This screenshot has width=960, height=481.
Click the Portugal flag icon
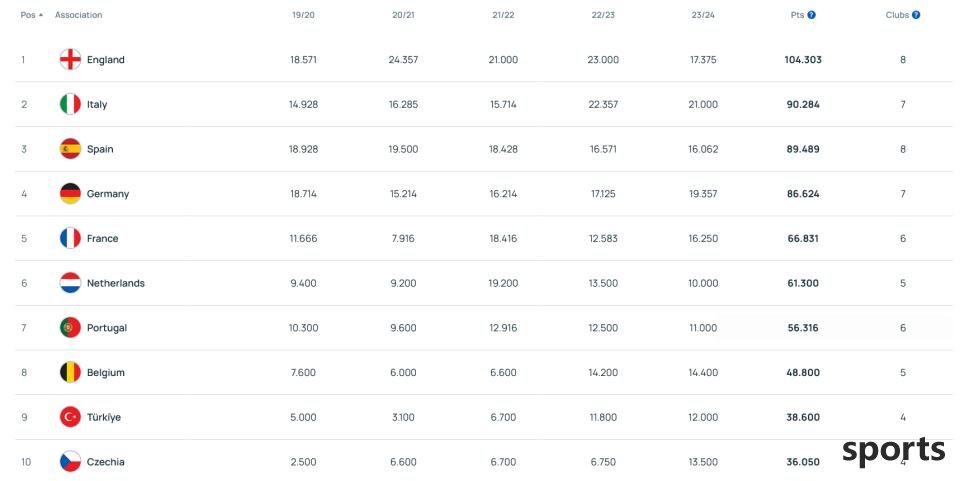(x=70, y=327)
